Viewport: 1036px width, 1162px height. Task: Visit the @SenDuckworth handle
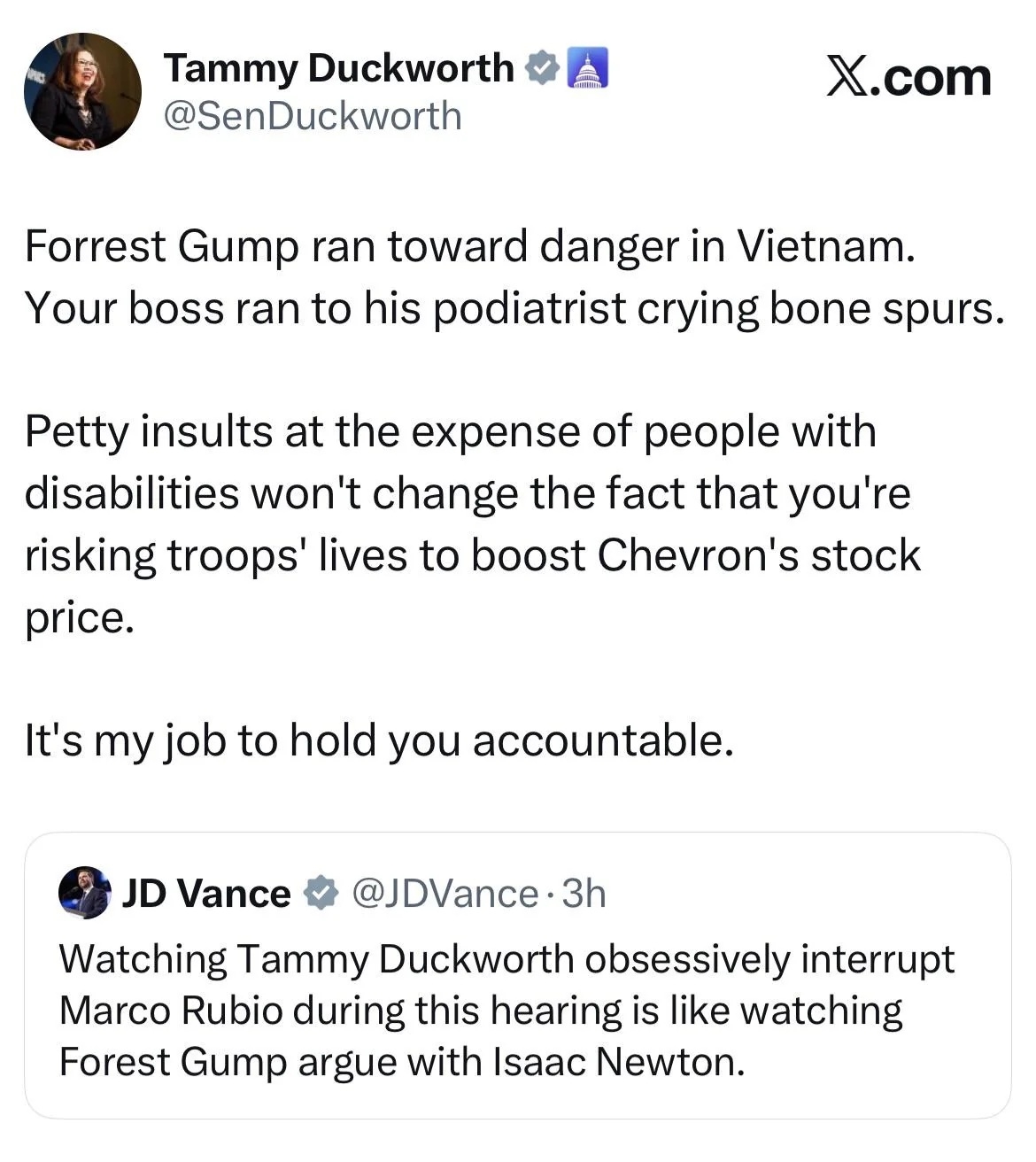click(x=313, y=116)
